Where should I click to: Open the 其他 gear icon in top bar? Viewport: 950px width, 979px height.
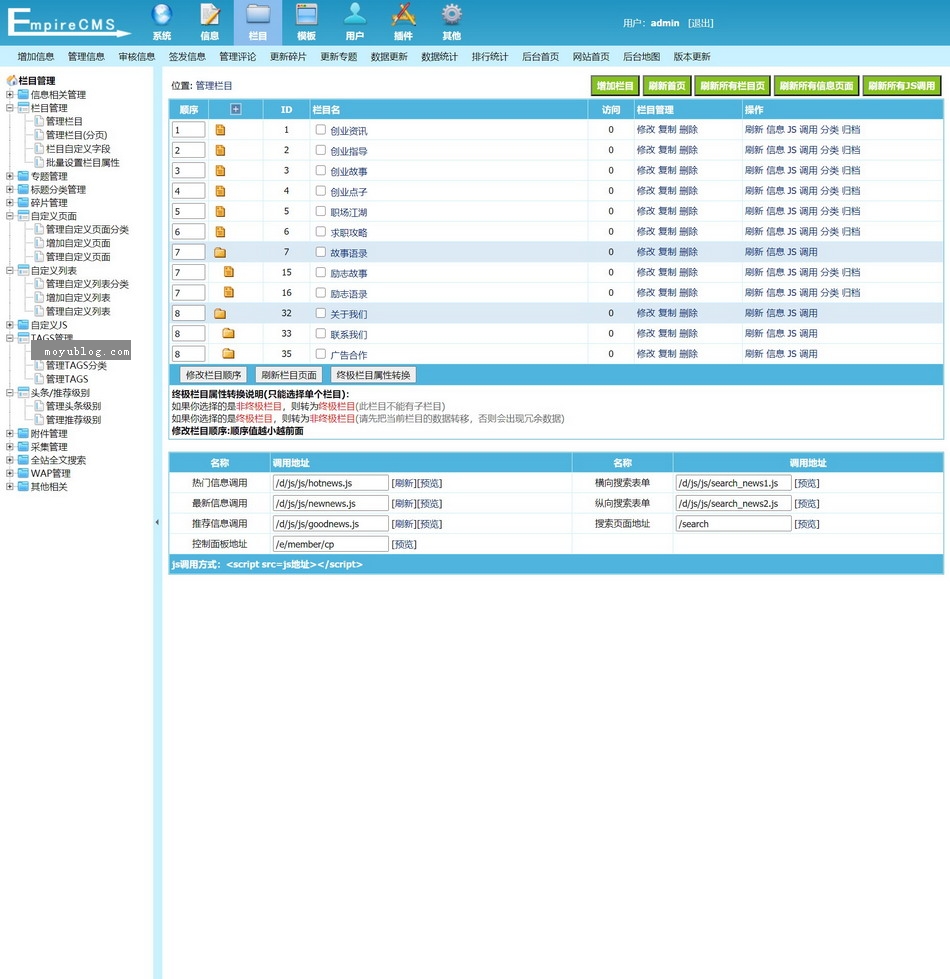(451, 14)
